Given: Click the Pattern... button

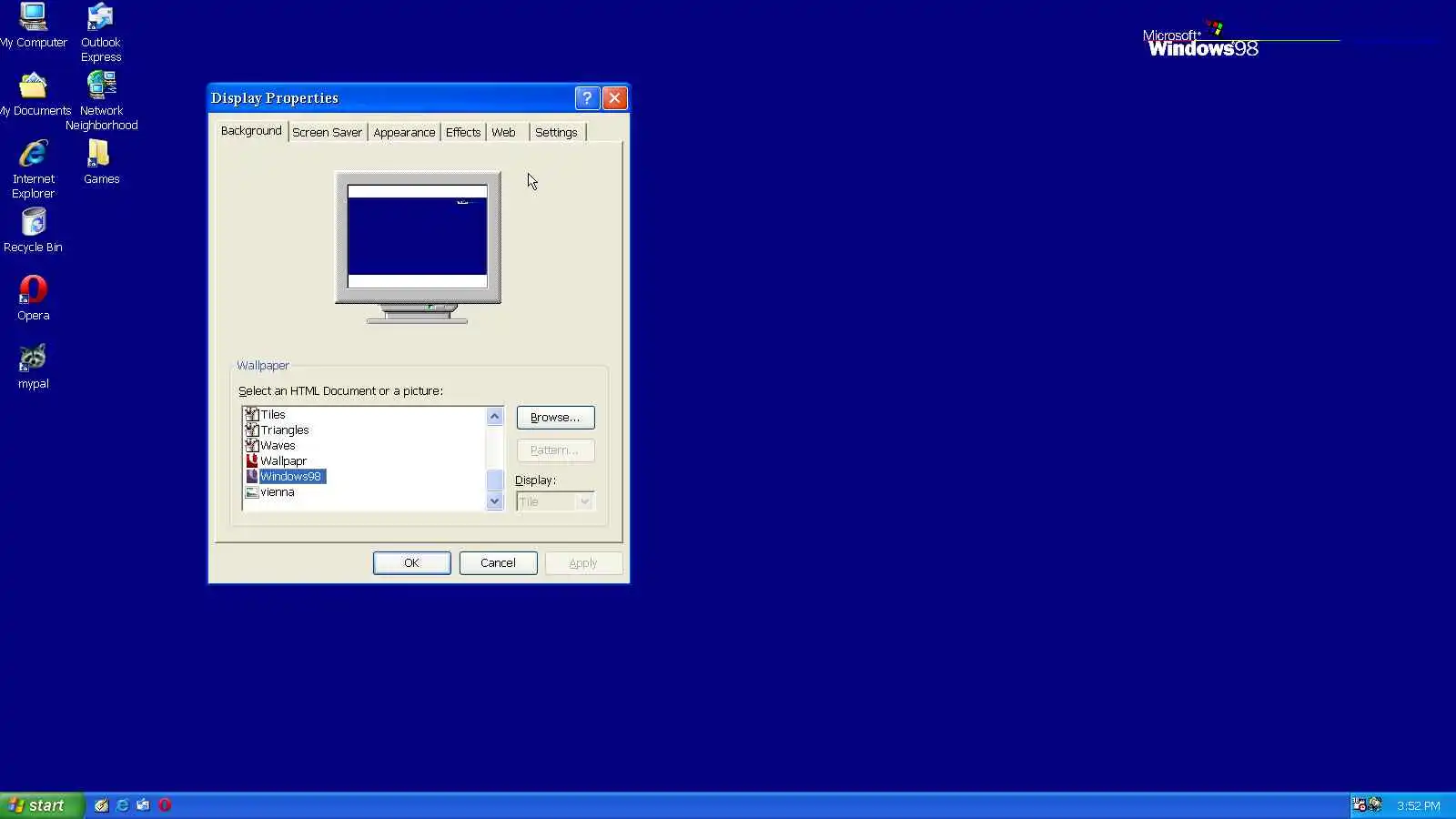Looking at the screenshot, I should (x=555, y=450).
